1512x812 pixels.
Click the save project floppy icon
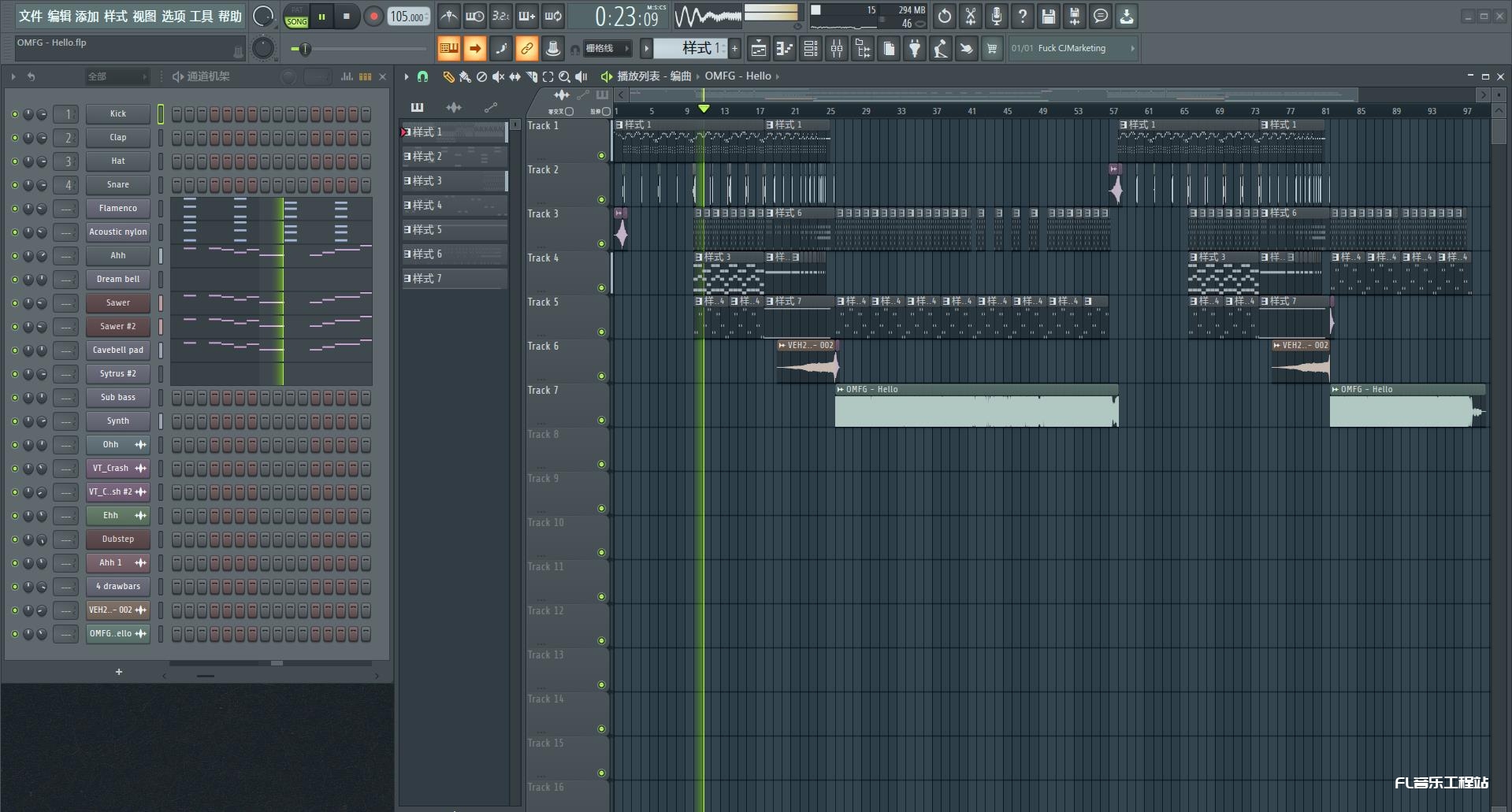pyautogui.click(x=1049, y=16)
